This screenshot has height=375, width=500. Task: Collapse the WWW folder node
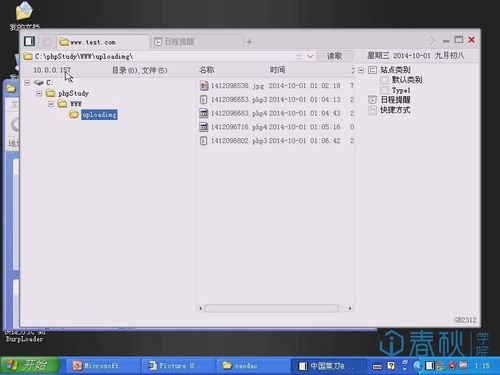[51, 104]
